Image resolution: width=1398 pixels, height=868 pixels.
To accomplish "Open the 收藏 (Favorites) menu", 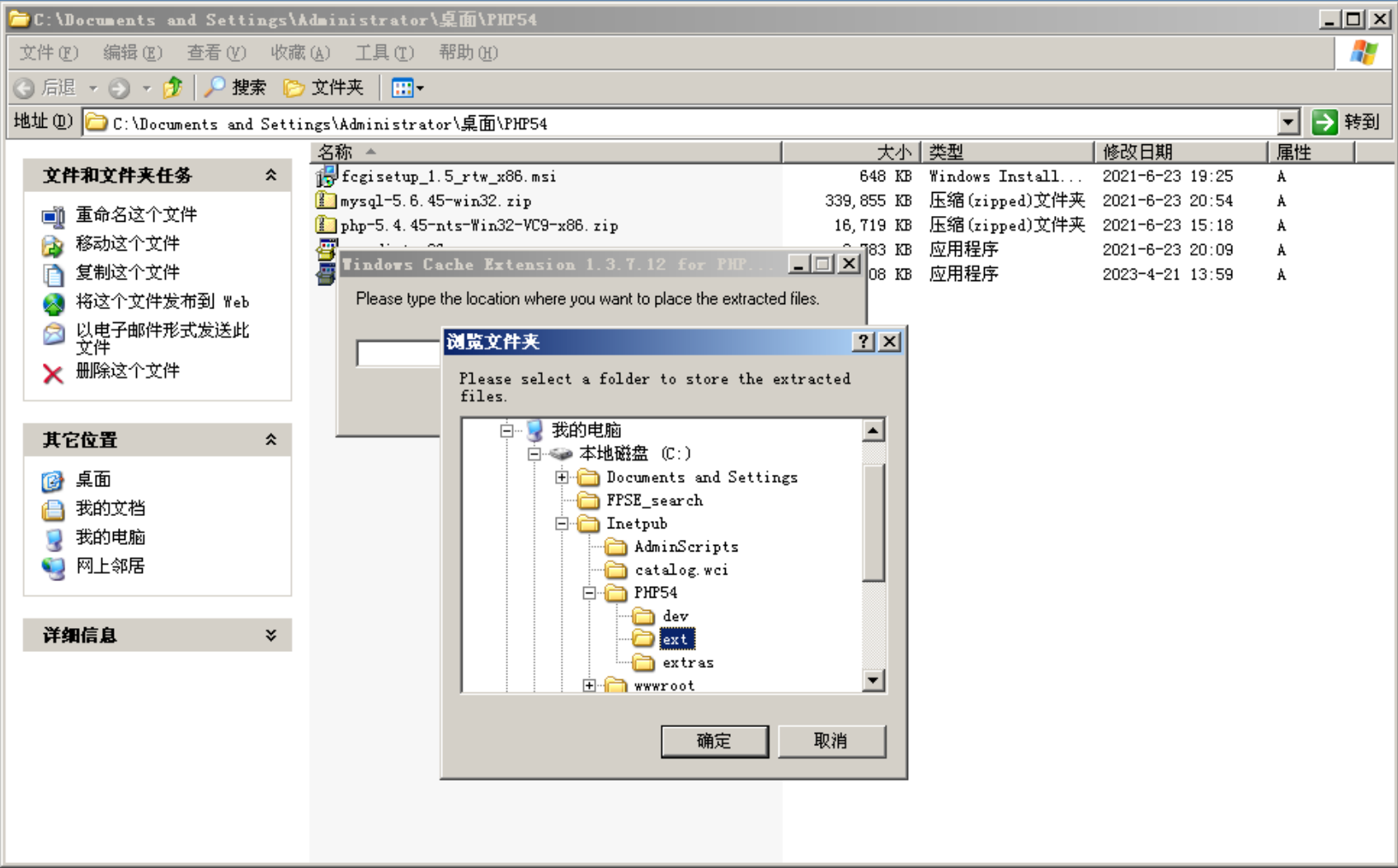I will point(300,53).
